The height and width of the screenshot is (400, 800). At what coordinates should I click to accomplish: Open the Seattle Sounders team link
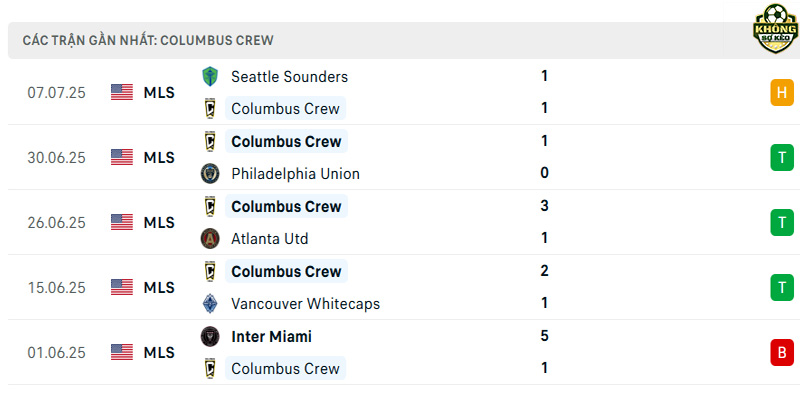tap(289, 77)
